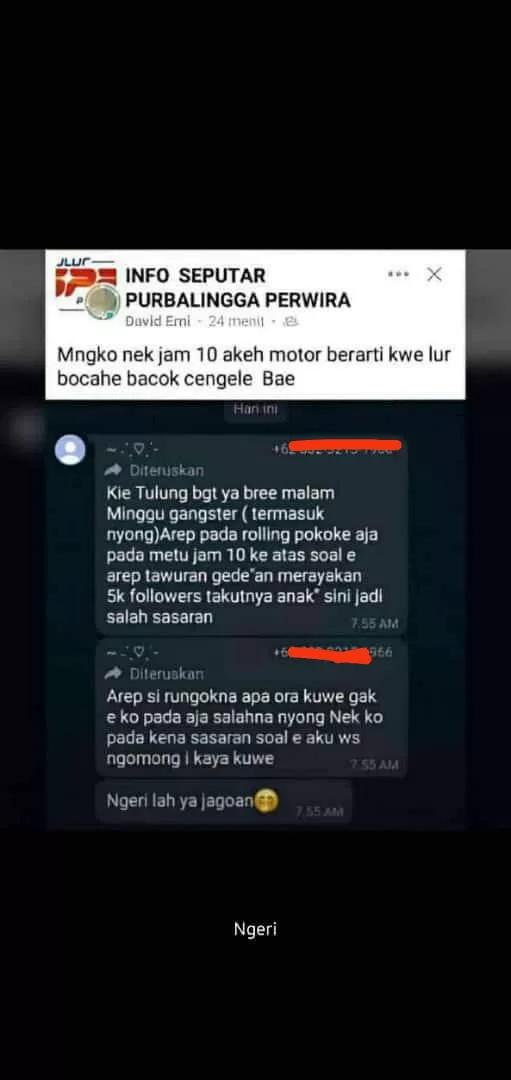The width and height of the screenshot is (511, 1080).
Task: Select the second sender's name in chat
Action: [x=132, y=652]
